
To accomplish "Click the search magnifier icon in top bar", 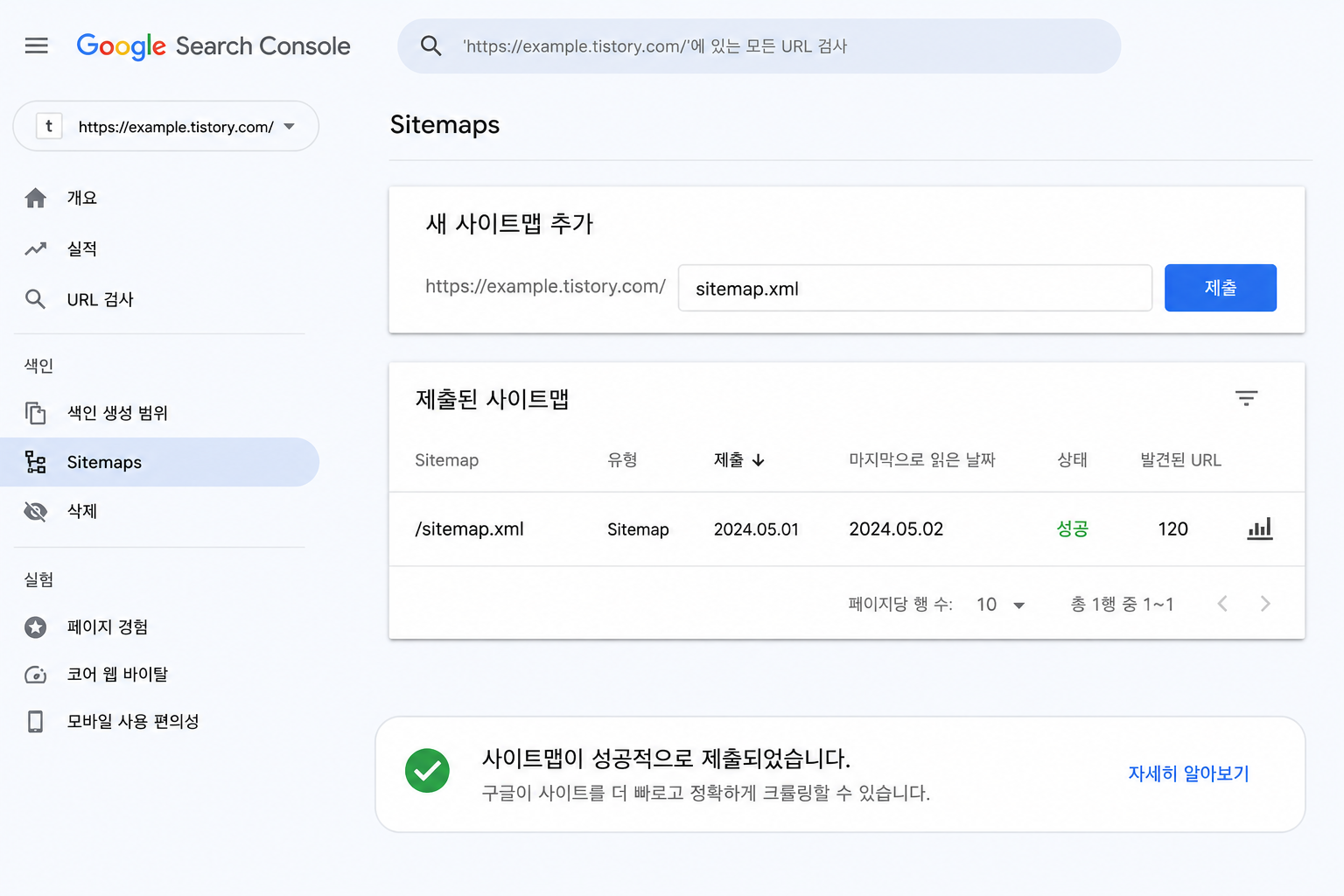I will click(x=430, y=45).
